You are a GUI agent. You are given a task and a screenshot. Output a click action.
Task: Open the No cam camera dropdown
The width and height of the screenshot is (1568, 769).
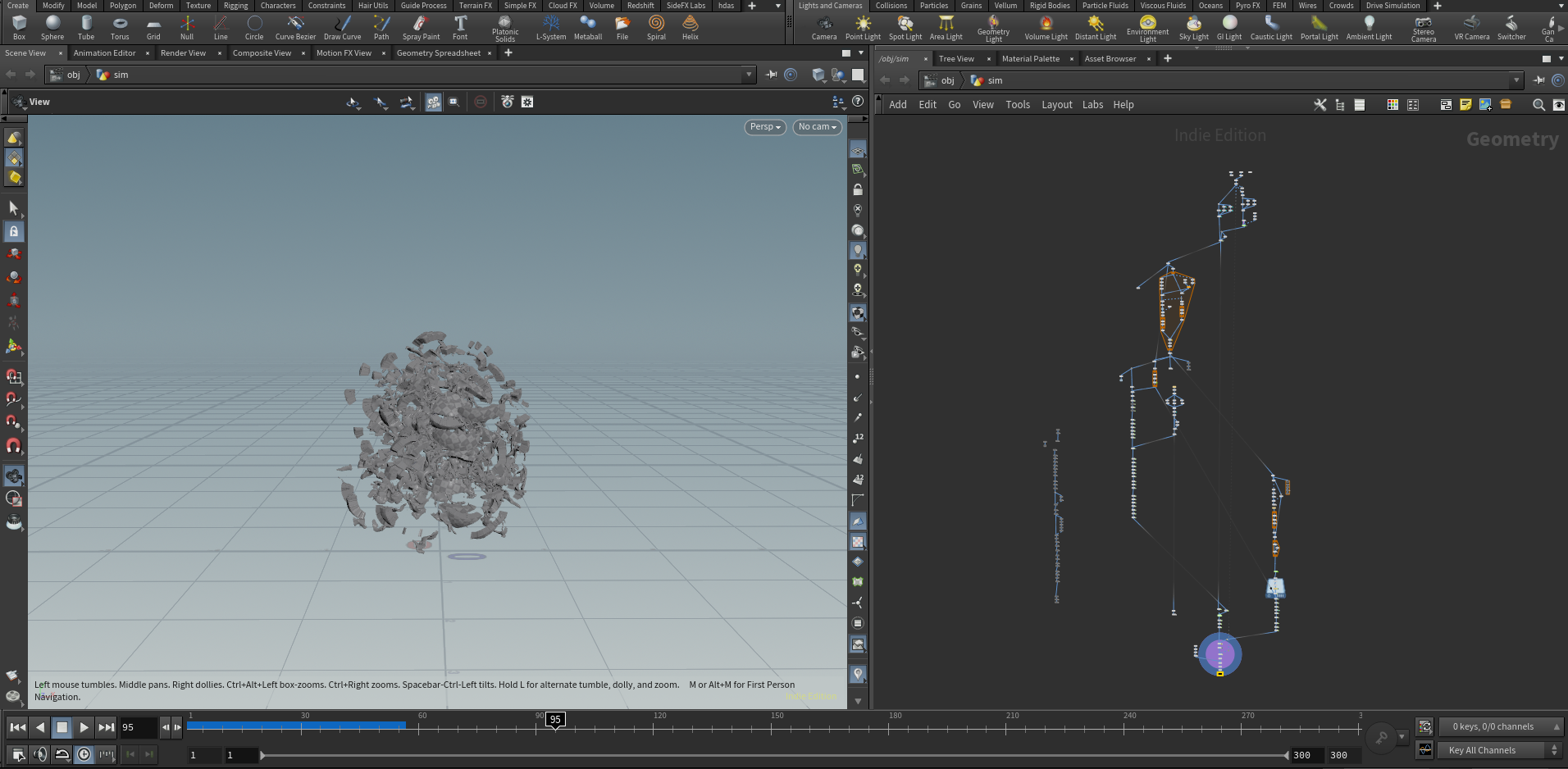click(x=818, y=127)
